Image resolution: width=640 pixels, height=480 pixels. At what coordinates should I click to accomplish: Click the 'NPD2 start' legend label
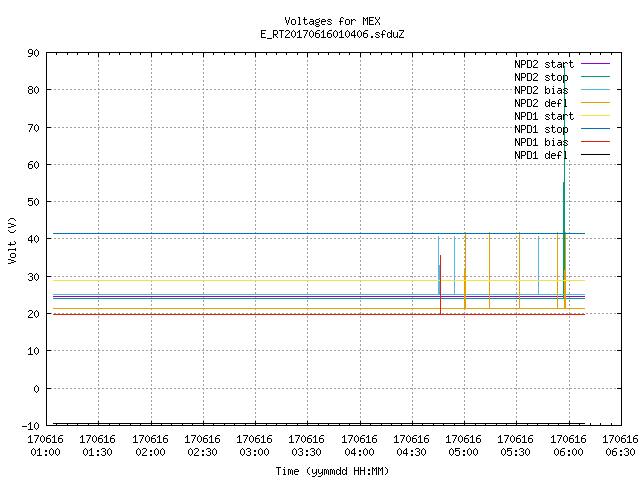point(544,64)
